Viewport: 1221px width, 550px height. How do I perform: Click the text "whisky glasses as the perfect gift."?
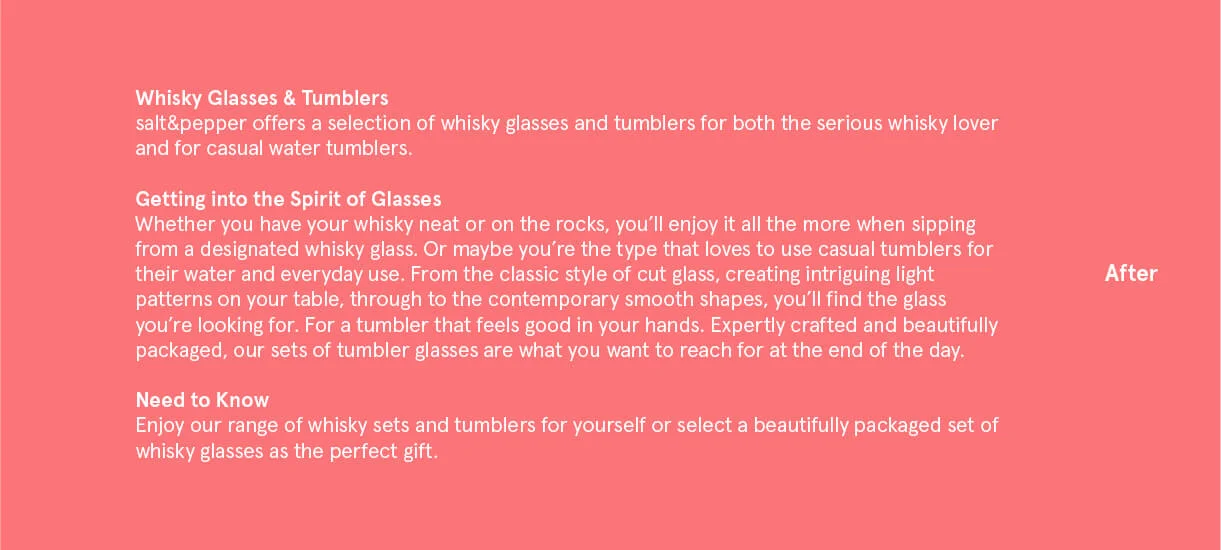pos(287,451)
